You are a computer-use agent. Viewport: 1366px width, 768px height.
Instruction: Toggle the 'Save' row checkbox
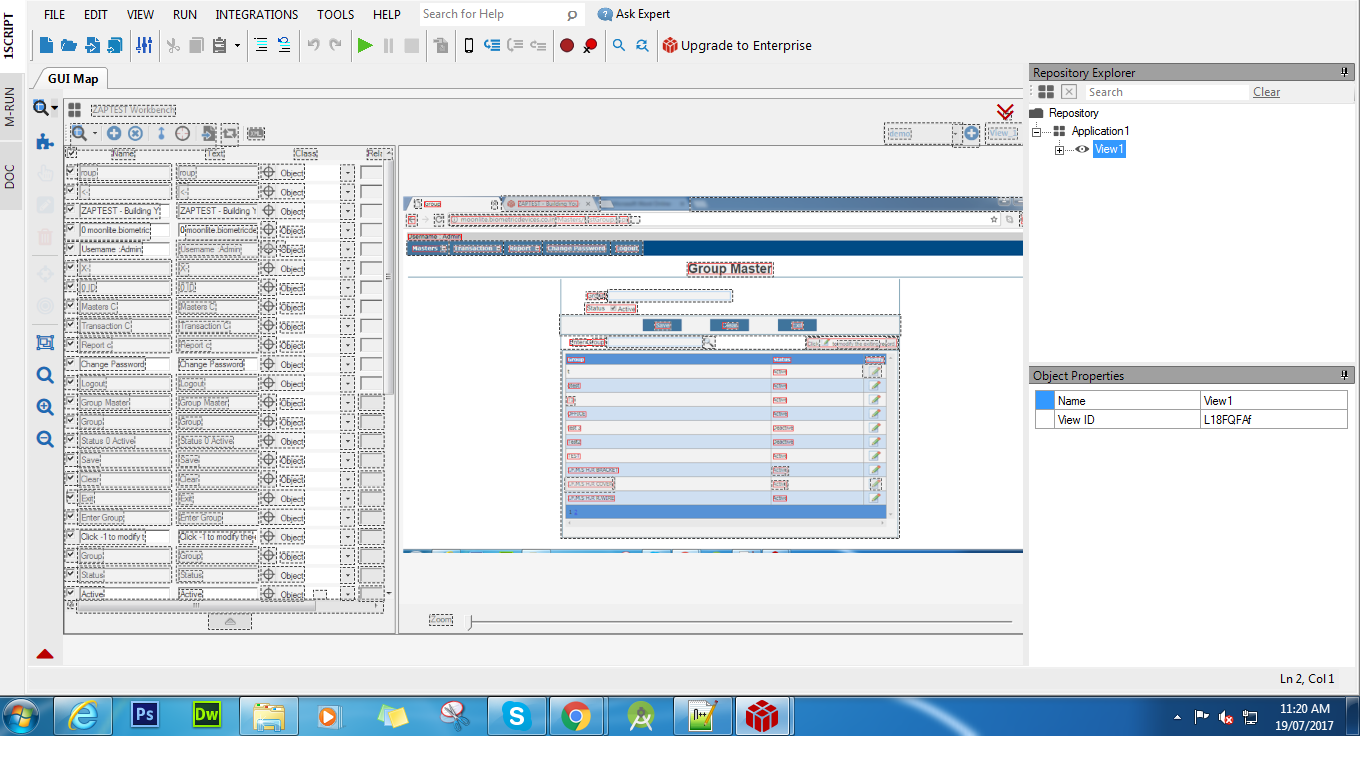[71, 460]
